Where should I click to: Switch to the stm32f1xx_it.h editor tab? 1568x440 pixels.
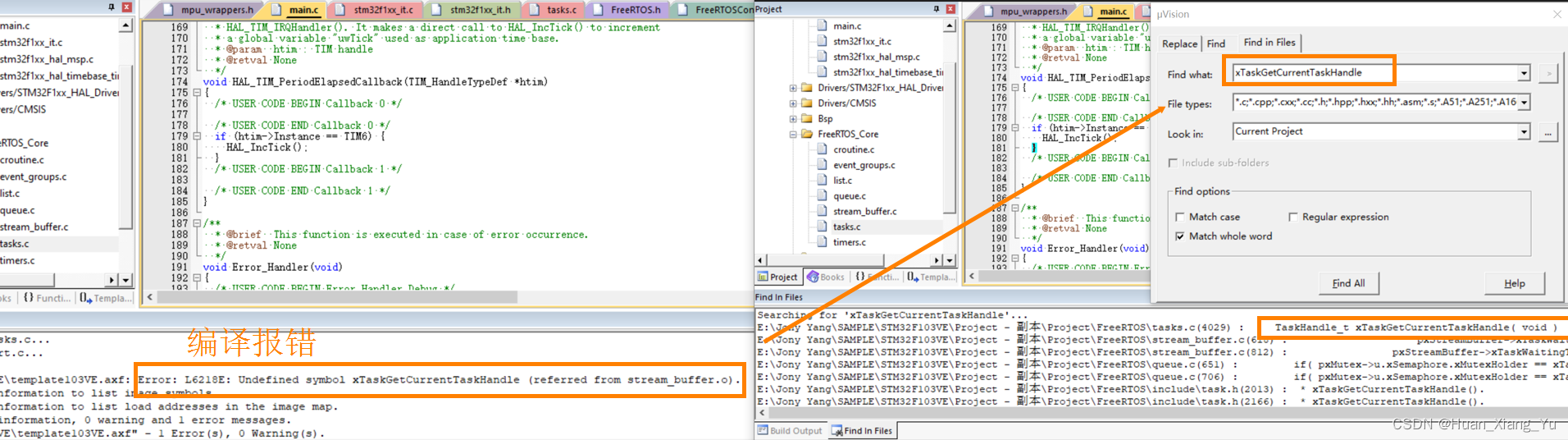[472, 10]
